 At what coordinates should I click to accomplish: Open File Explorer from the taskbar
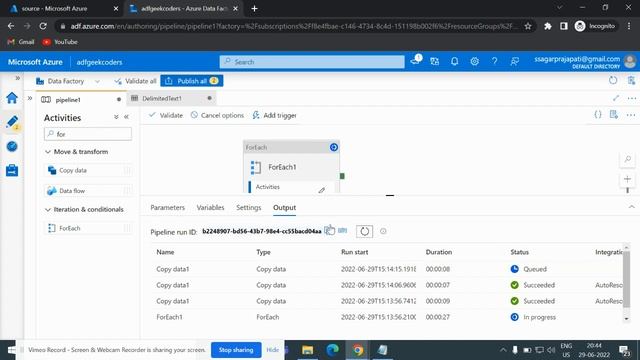[307, 350]
